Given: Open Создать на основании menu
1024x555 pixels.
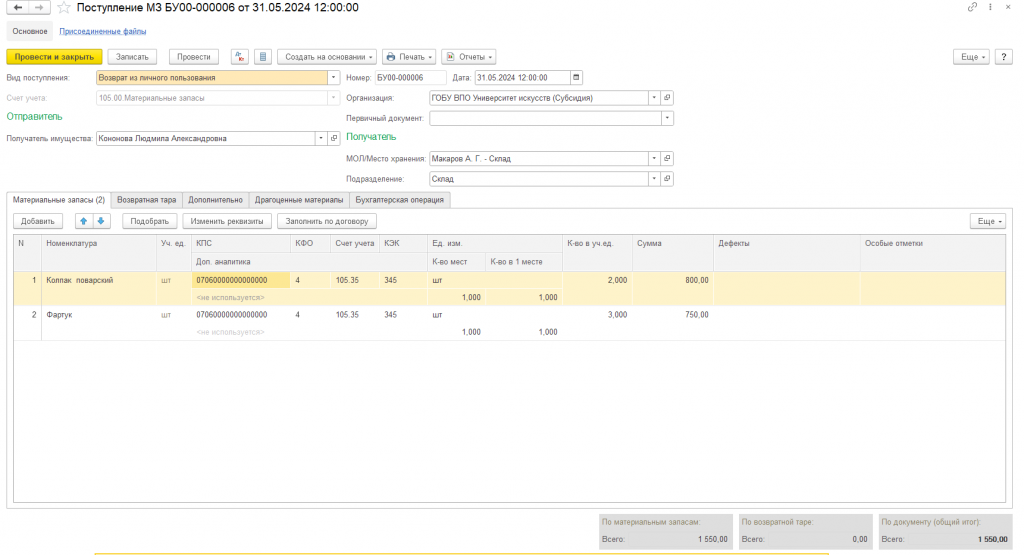Looking at the screenshot, I should pyautogui.click(x=327, y=57).
